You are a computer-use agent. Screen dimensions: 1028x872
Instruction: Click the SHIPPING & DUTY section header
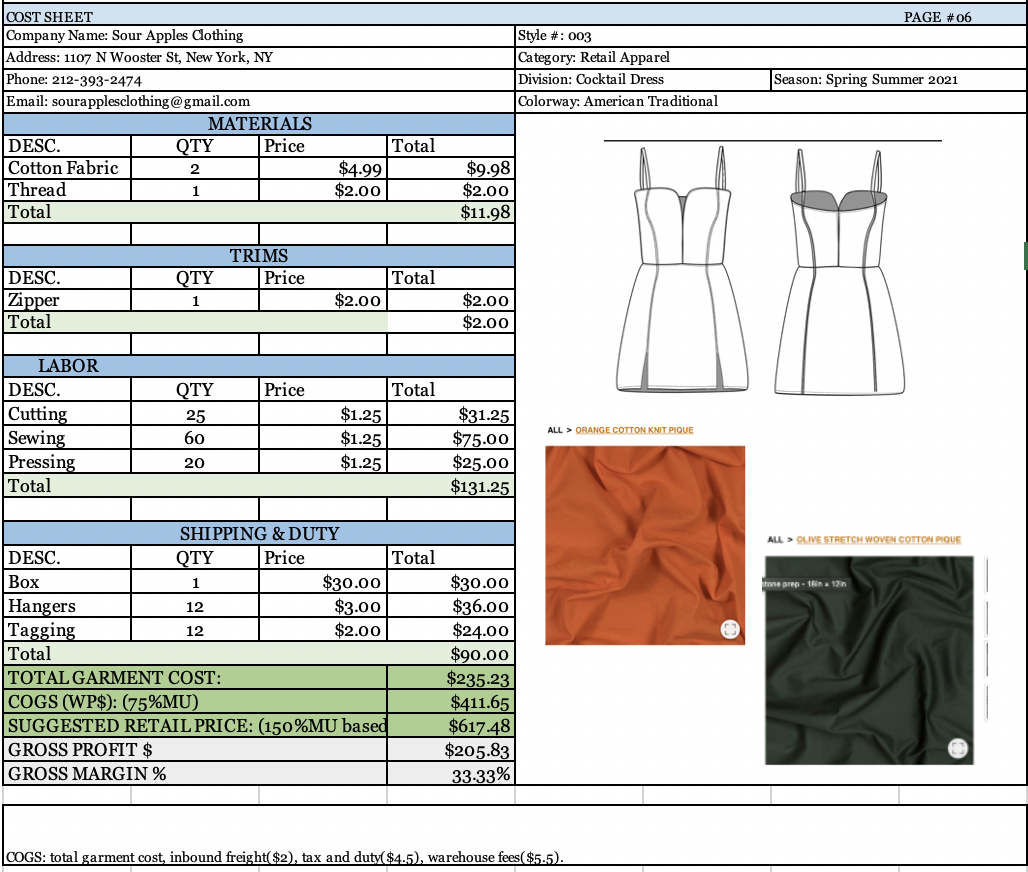(260, 534)
